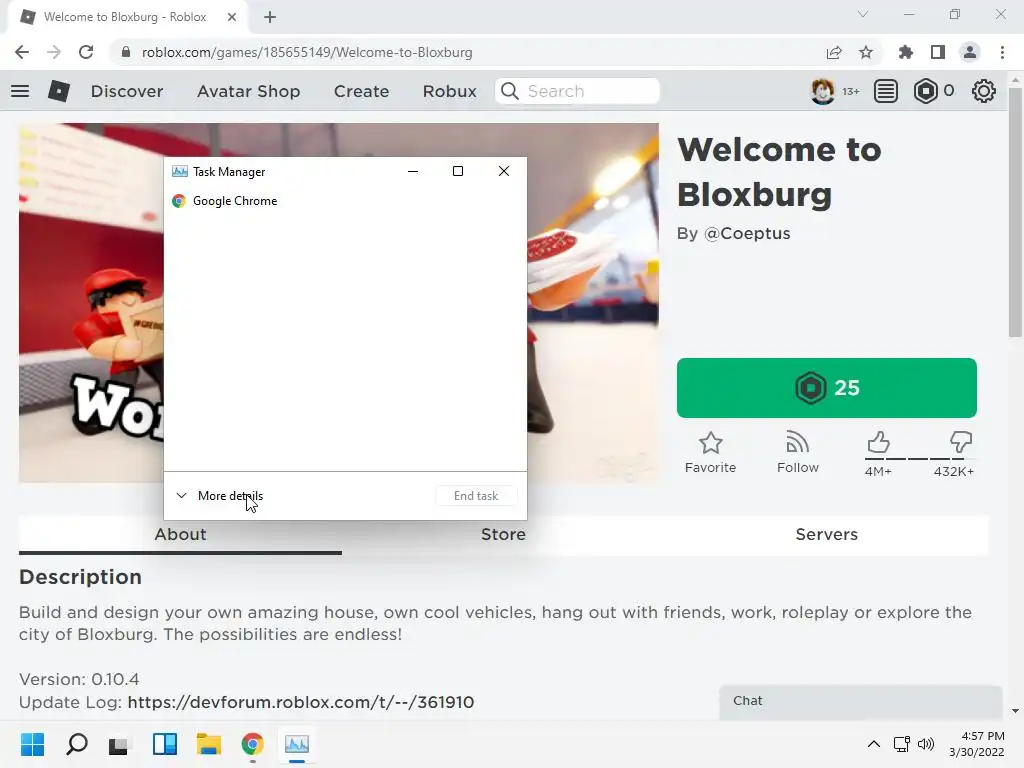The width and height of the screenshot is (1024, 768).
Task: Open the Robux balance icon in header
Action: (x=926, y=91)
